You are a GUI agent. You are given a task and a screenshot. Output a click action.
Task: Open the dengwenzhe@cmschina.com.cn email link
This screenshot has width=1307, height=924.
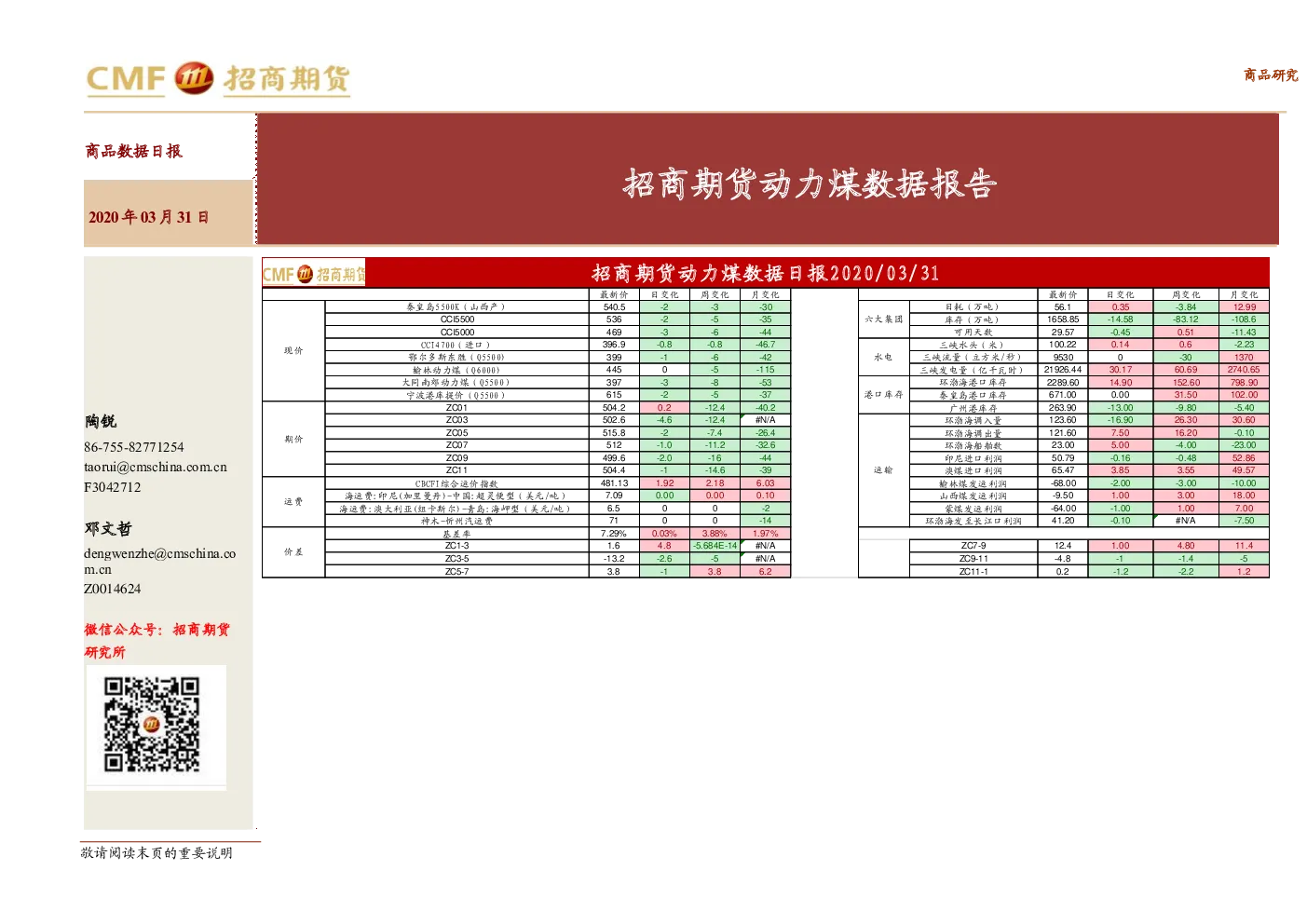(159, 561)
